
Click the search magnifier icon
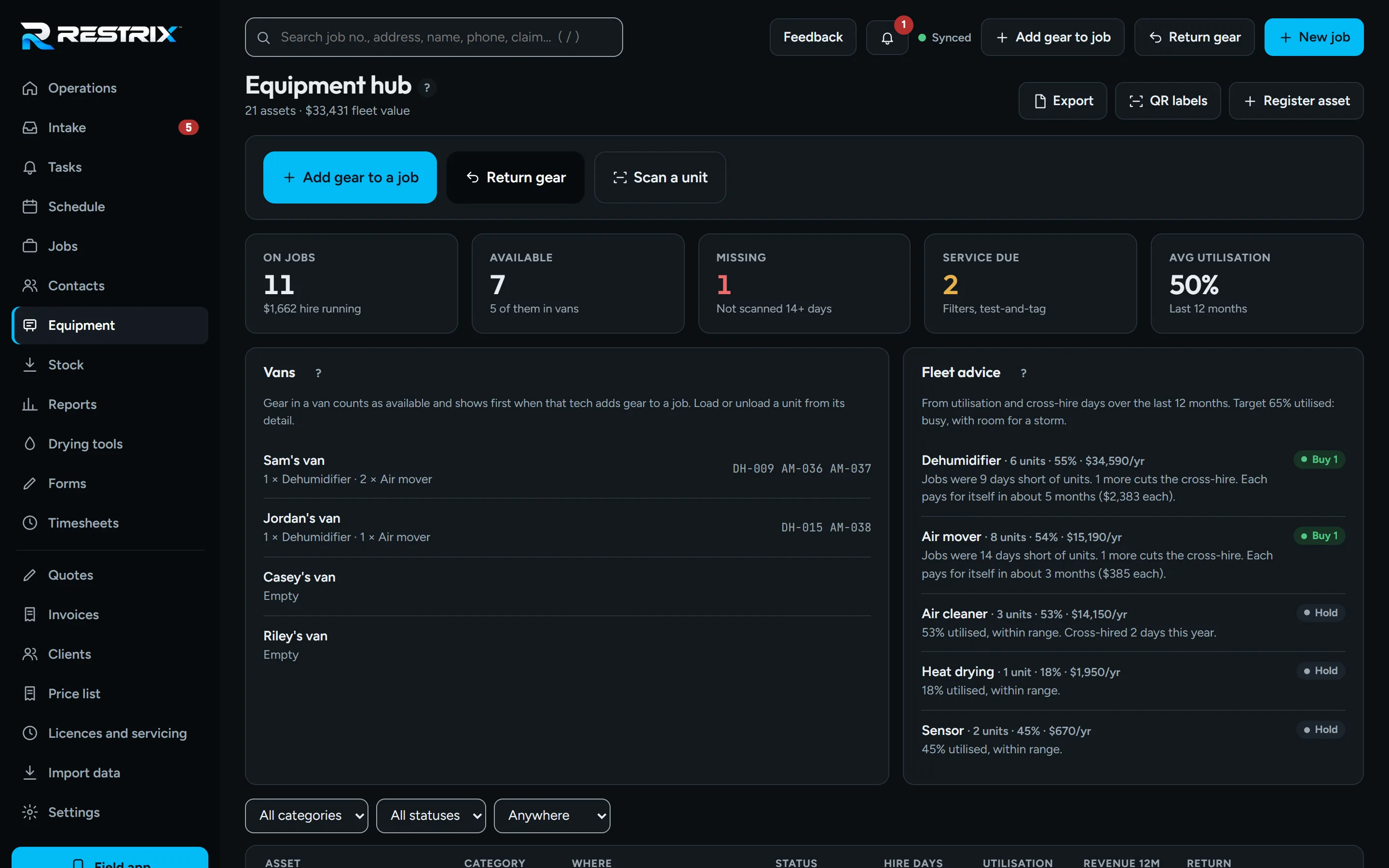263,38
